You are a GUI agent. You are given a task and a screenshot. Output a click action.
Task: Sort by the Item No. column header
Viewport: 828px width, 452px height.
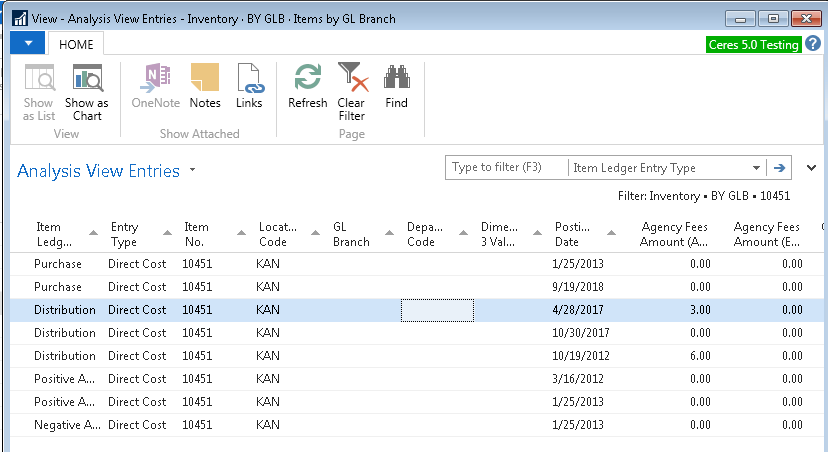pyautogui.click(x=201, y=234)
